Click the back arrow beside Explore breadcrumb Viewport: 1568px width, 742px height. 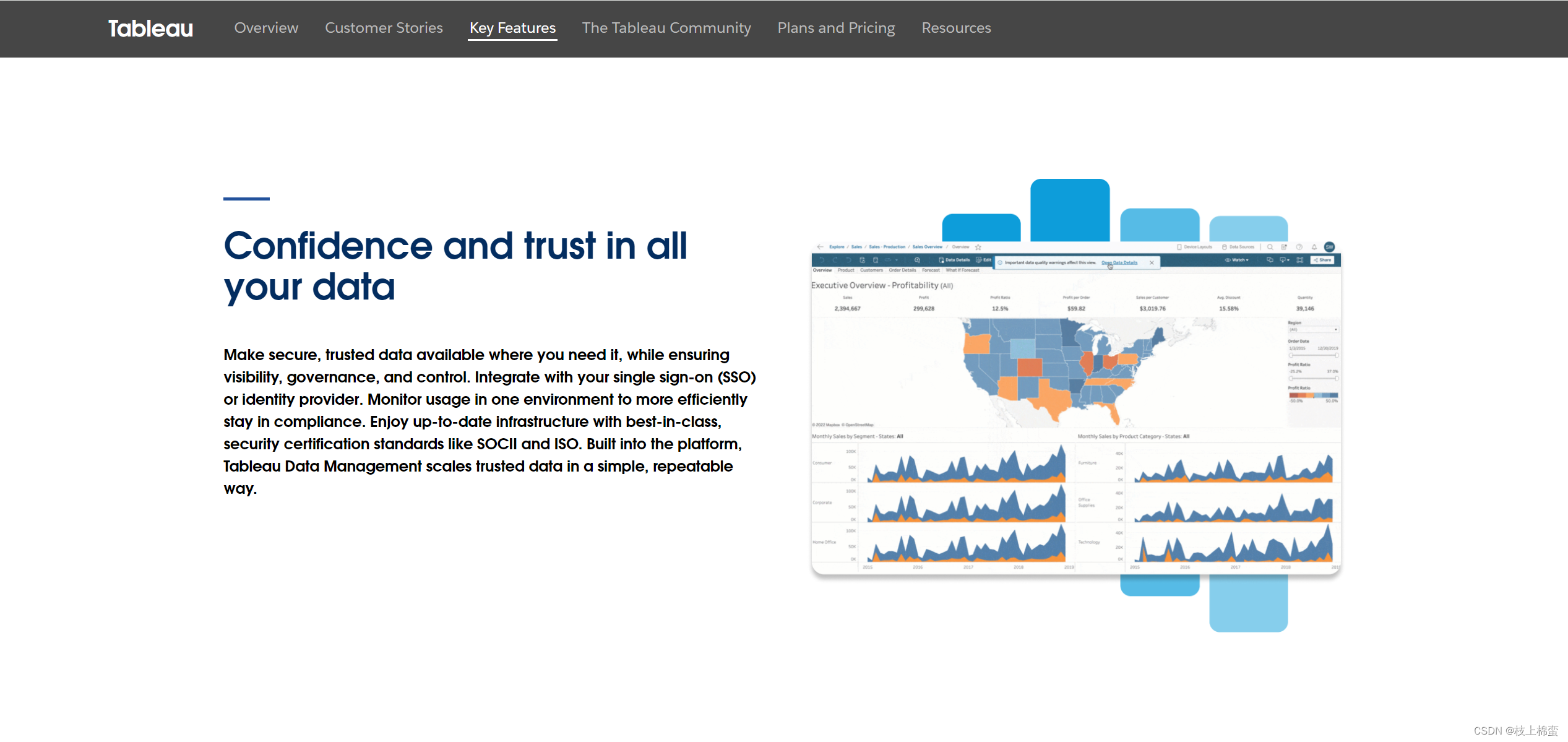820,247
